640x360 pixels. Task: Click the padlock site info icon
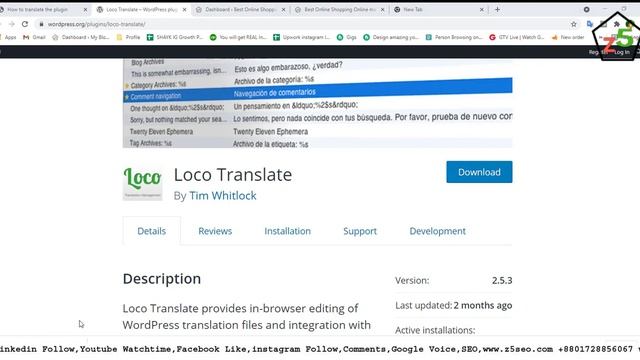[41, 24]
